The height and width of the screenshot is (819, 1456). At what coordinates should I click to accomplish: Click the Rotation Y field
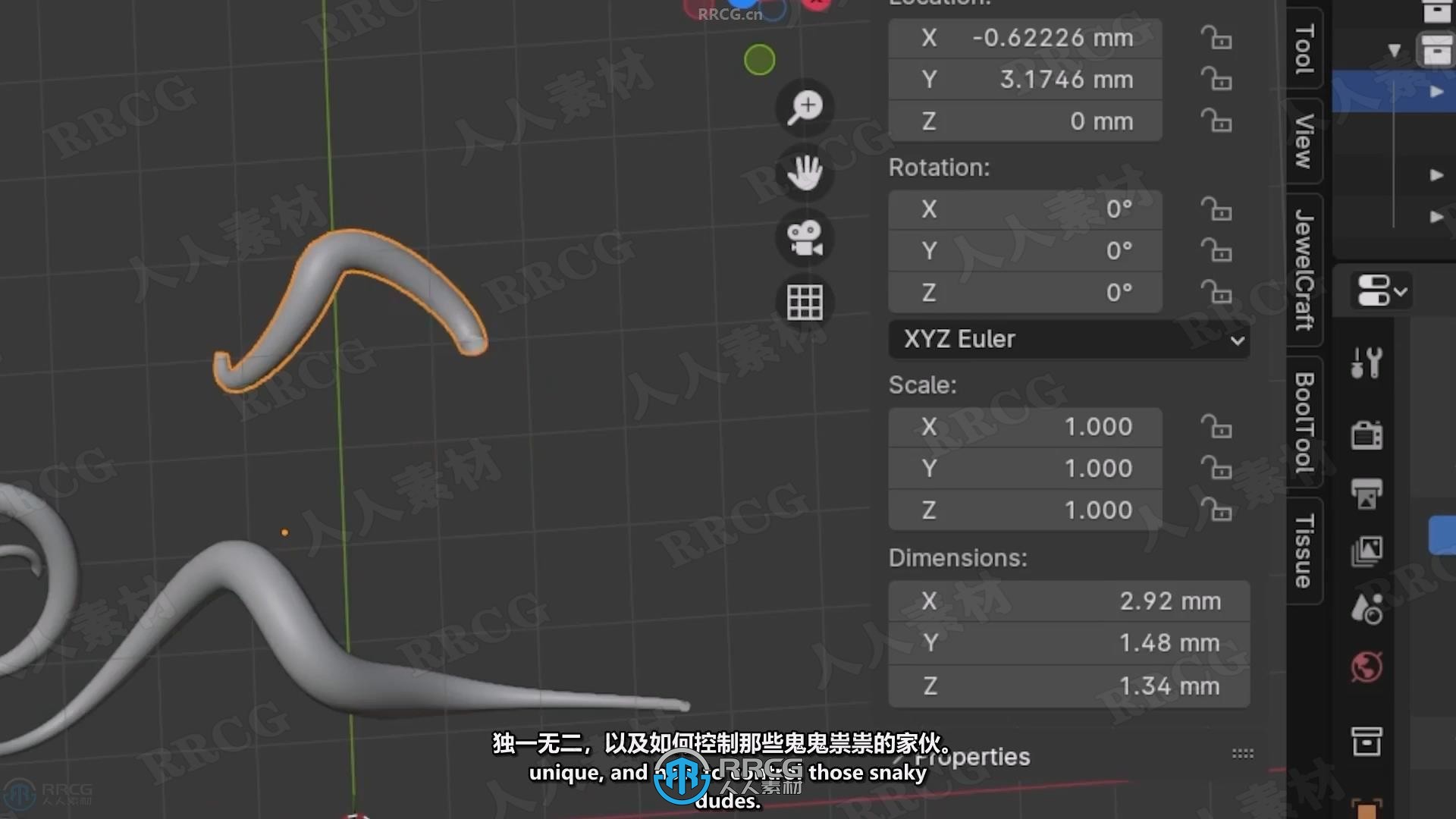pyautogui.click(x=1025, y=250)
